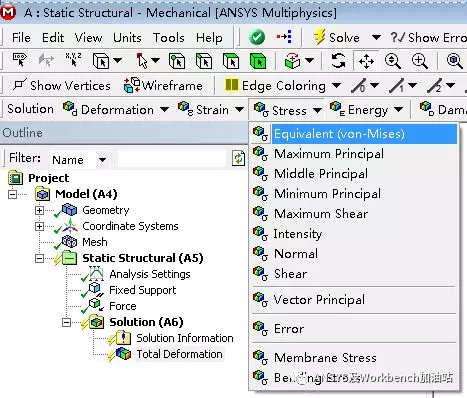Open the View menu
Image resolution: width=467 pixels, height=398 pixels.
(x=88, y=38)
